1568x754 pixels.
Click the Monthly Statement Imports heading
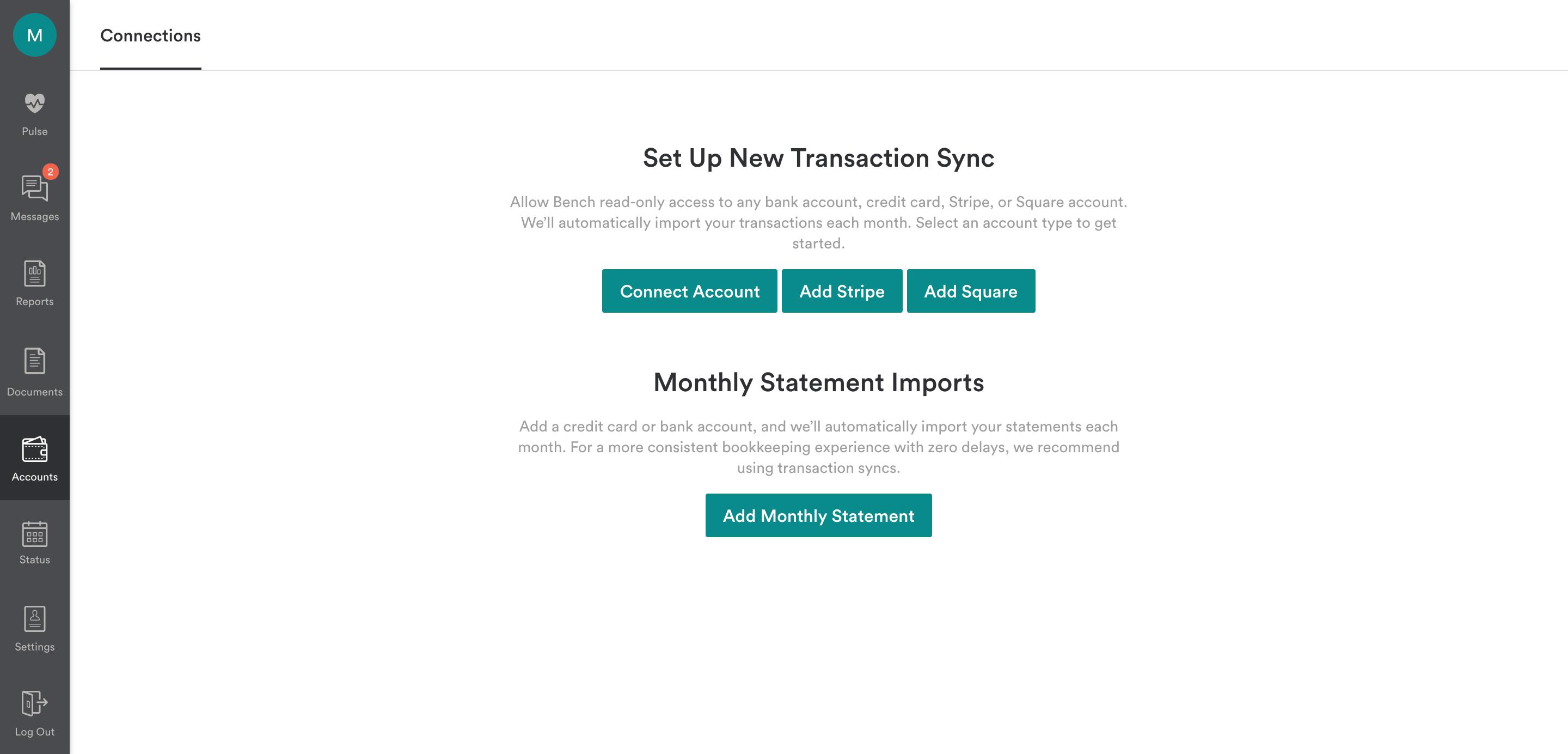tap(818, 382)
